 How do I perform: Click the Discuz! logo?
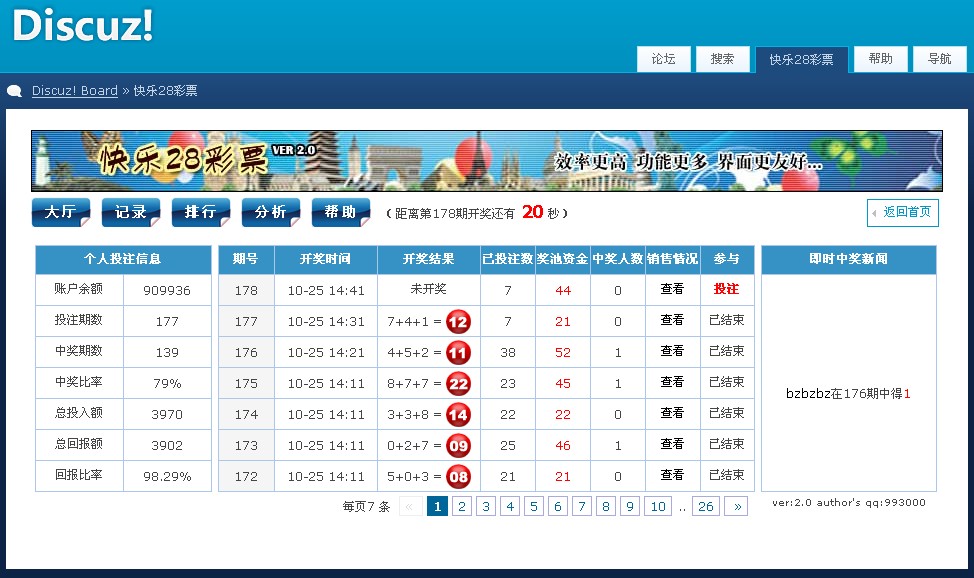(x=83, y=26)
